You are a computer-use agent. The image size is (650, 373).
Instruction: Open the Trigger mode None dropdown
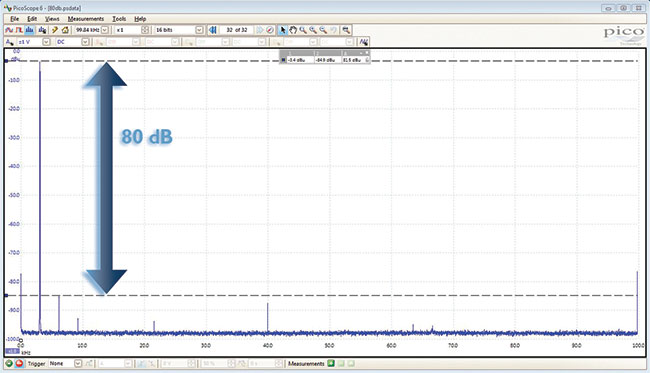tap(78, 364)
